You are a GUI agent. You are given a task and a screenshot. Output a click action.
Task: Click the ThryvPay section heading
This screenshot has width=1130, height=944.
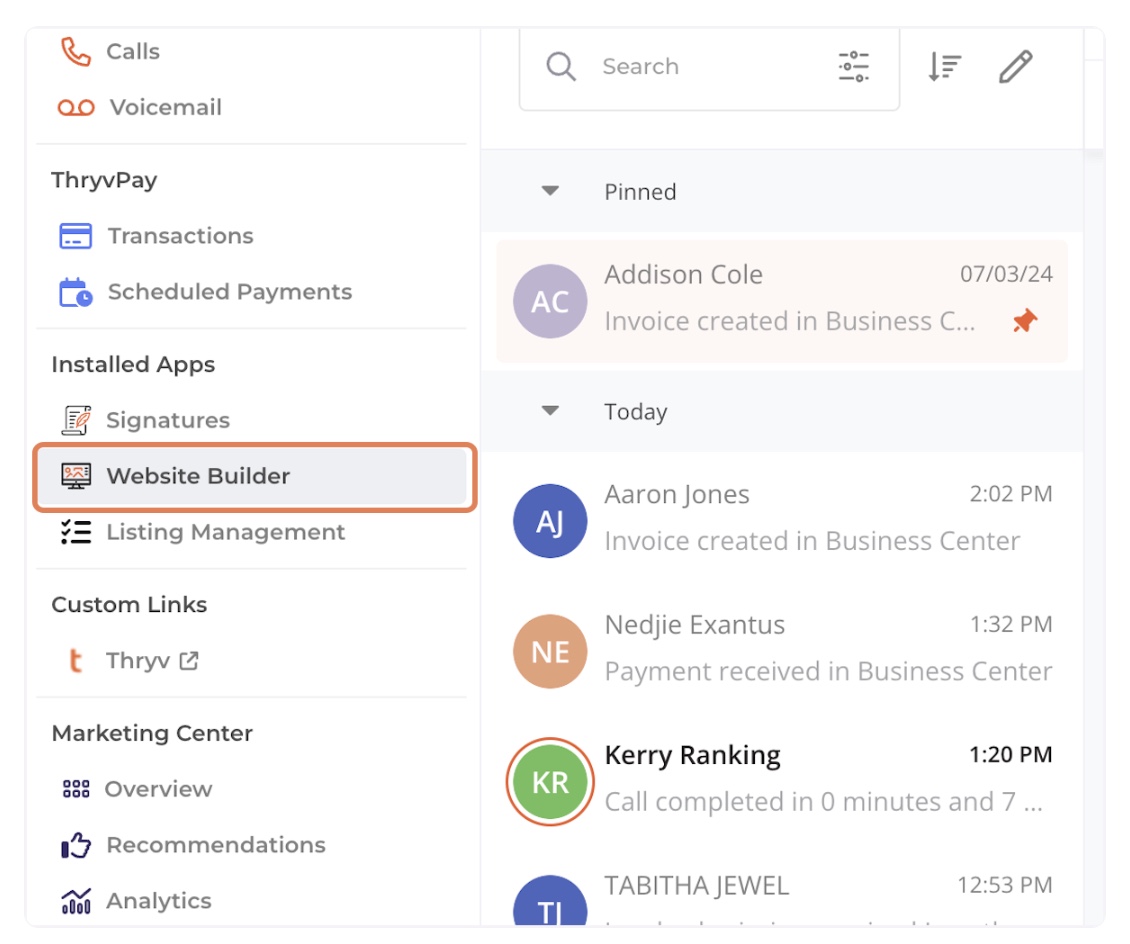(104, 180)
